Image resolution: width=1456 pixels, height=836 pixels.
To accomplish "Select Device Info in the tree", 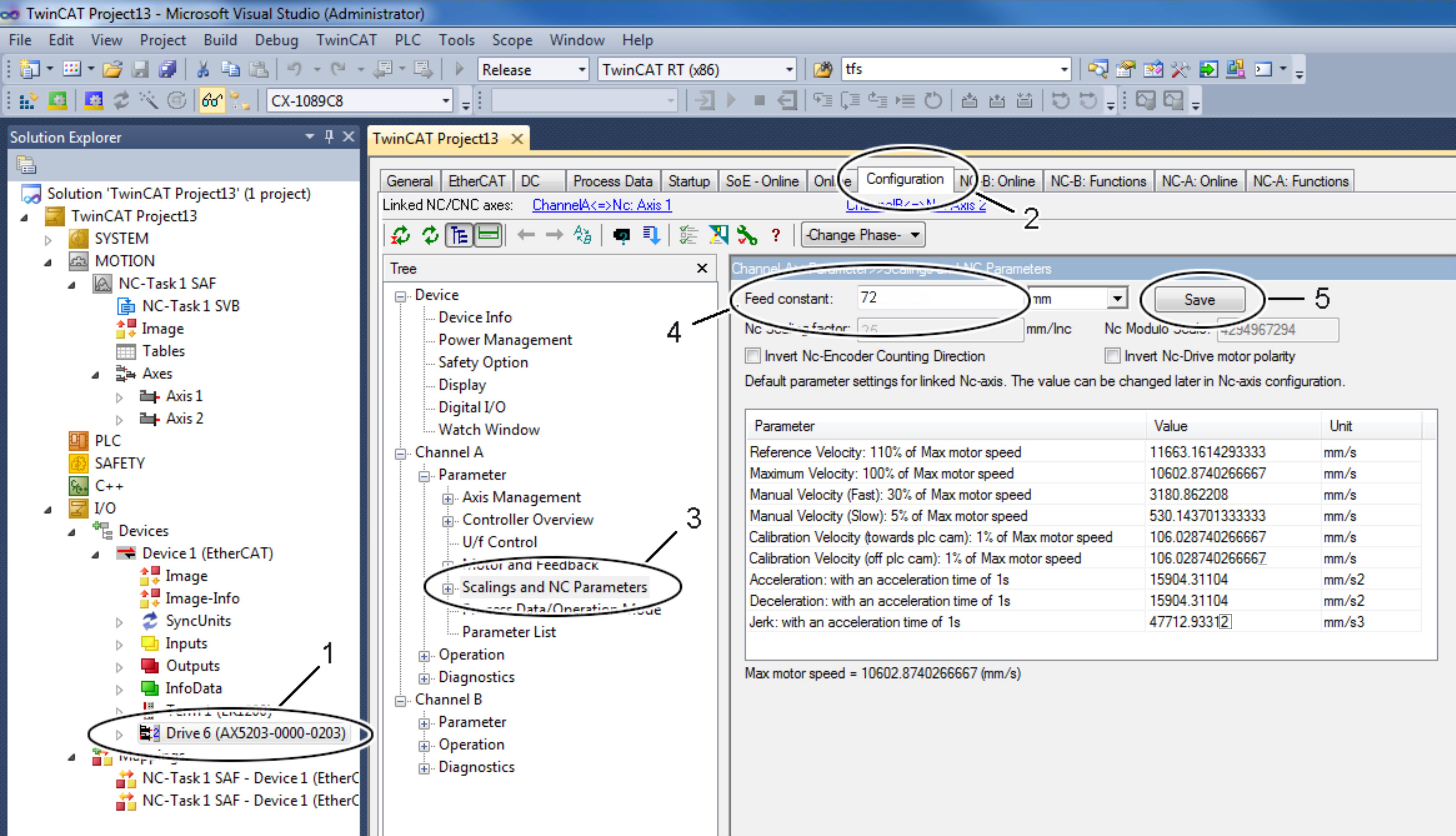I will pos(475,317).
